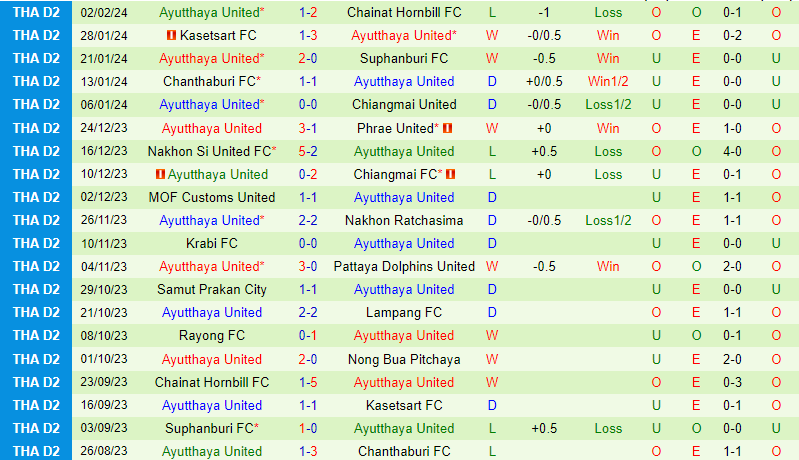Open the Nong Bua Pitchaya team link

click(404, 358)
